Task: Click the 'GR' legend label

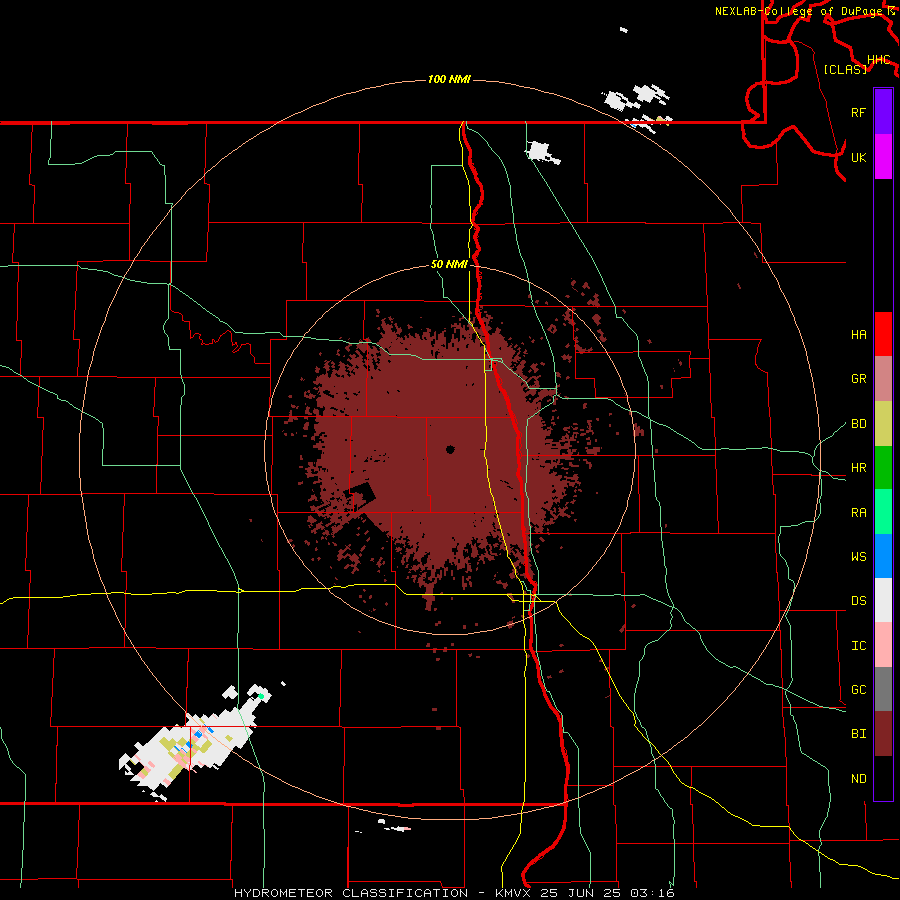Action: click(x=858, y=379)
